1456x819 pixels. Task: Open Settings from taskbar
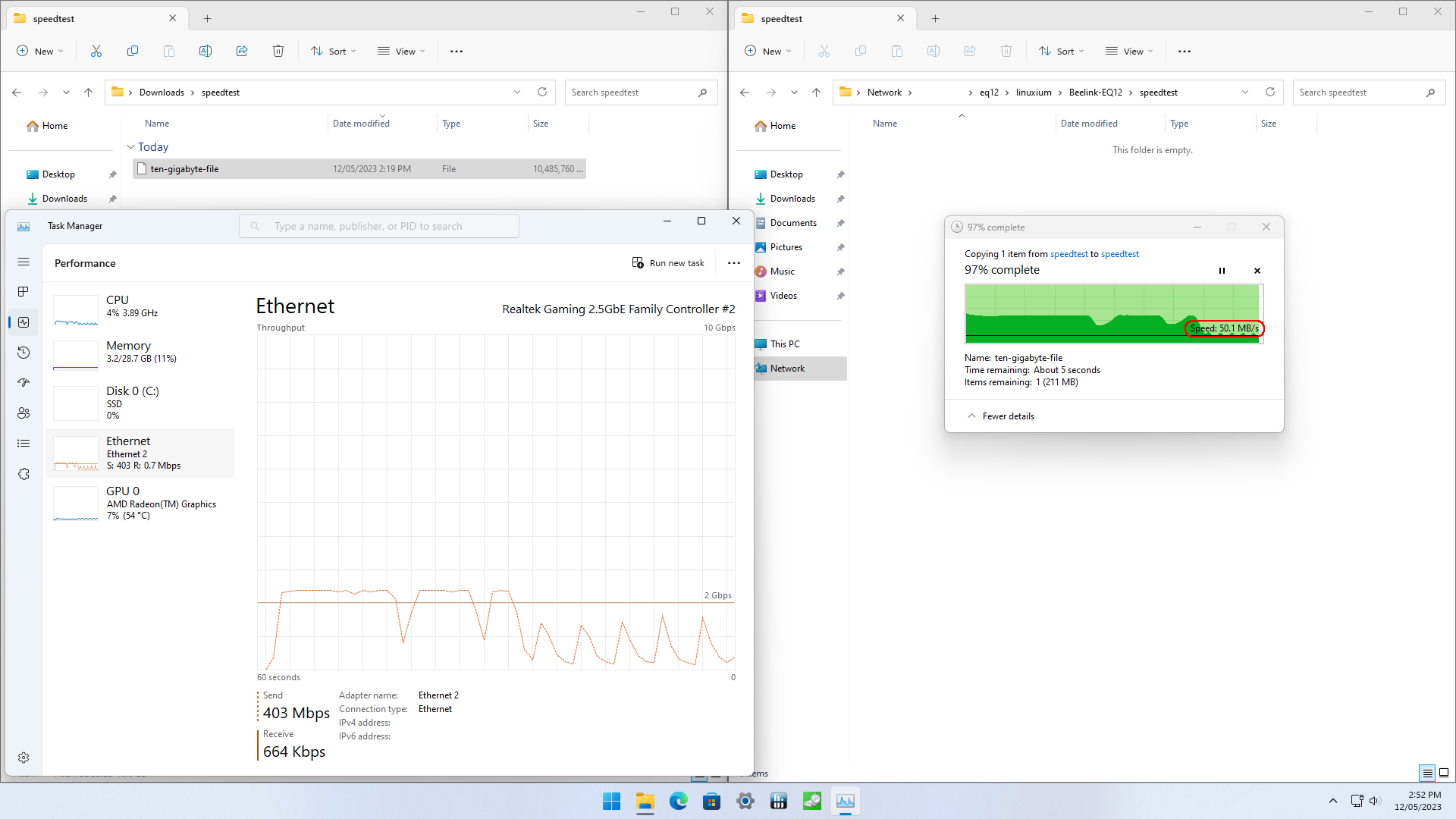click(x=745, y=801)
